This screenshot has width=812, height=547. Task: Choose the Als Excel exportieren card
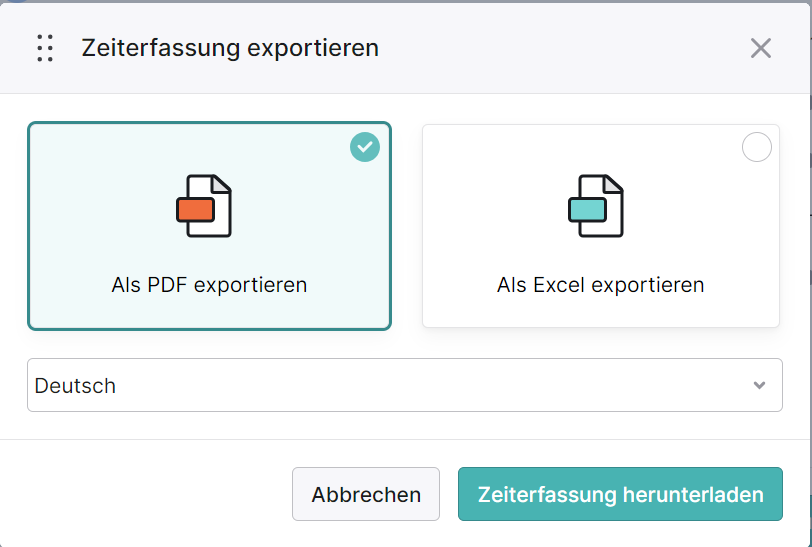(601, 226)
